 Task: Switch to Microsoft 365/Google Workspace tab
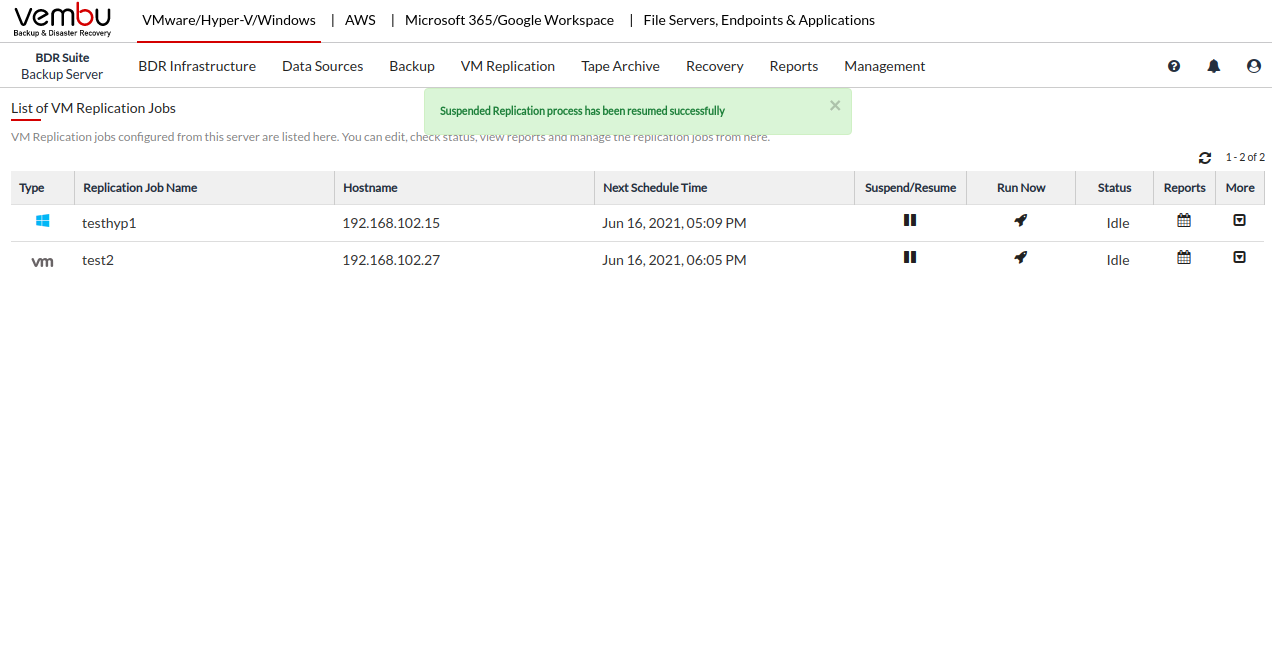point(509,20)
